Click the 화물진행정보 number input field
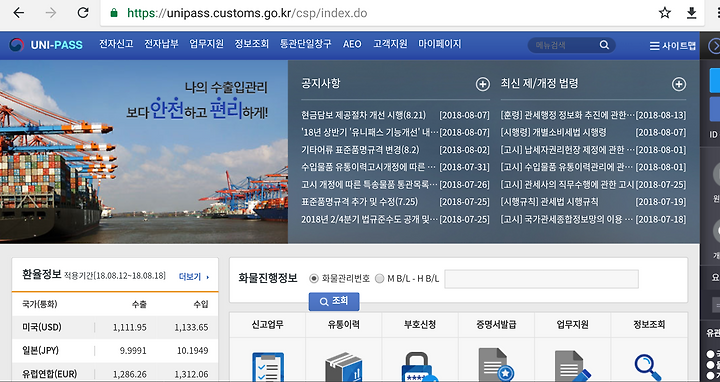Image resolution: width=720 pixels, height=382 pixels. tap(541, 279)
